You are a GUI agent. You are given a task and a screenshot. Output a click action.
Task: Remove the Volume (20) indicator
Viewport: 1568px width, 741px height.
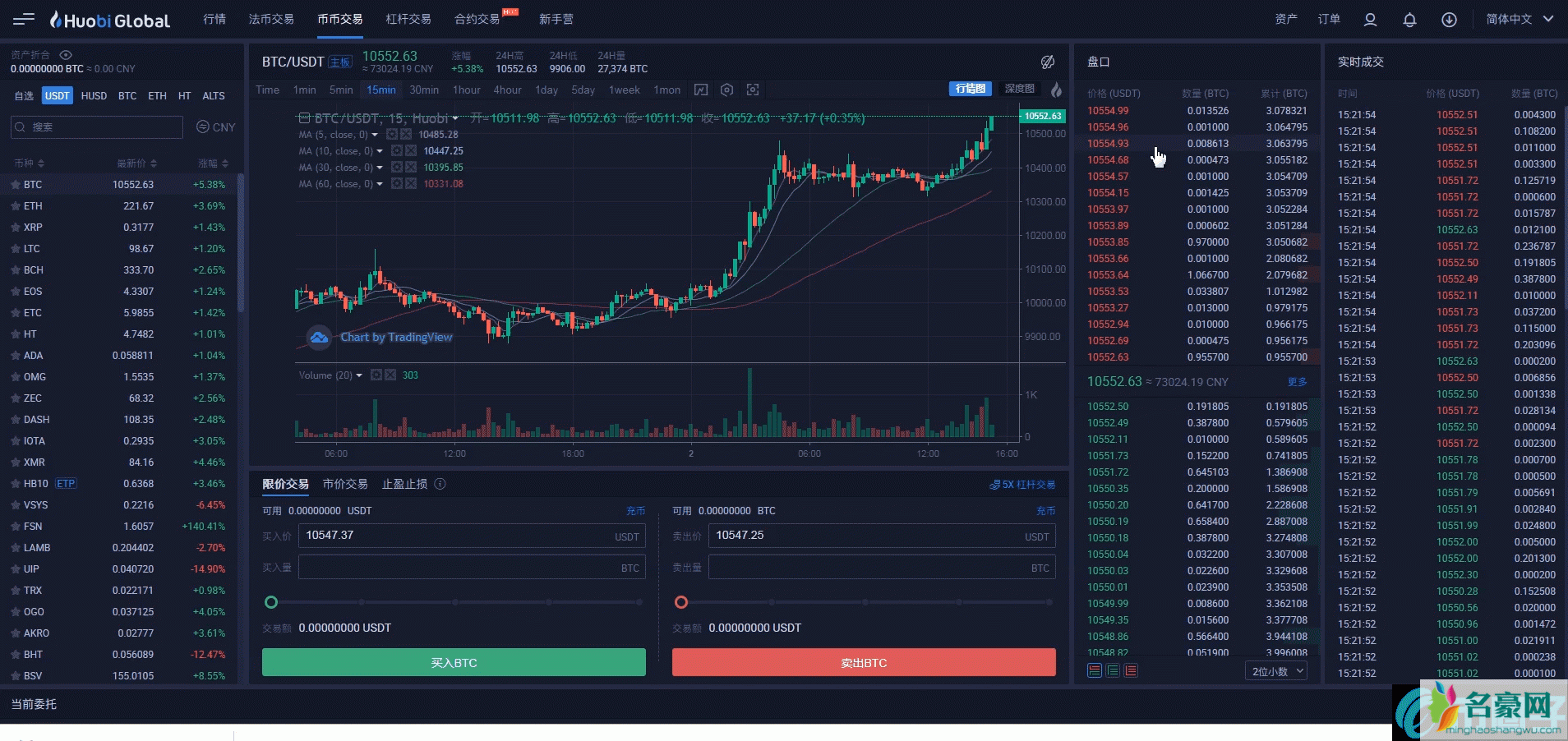coord(390,375)
